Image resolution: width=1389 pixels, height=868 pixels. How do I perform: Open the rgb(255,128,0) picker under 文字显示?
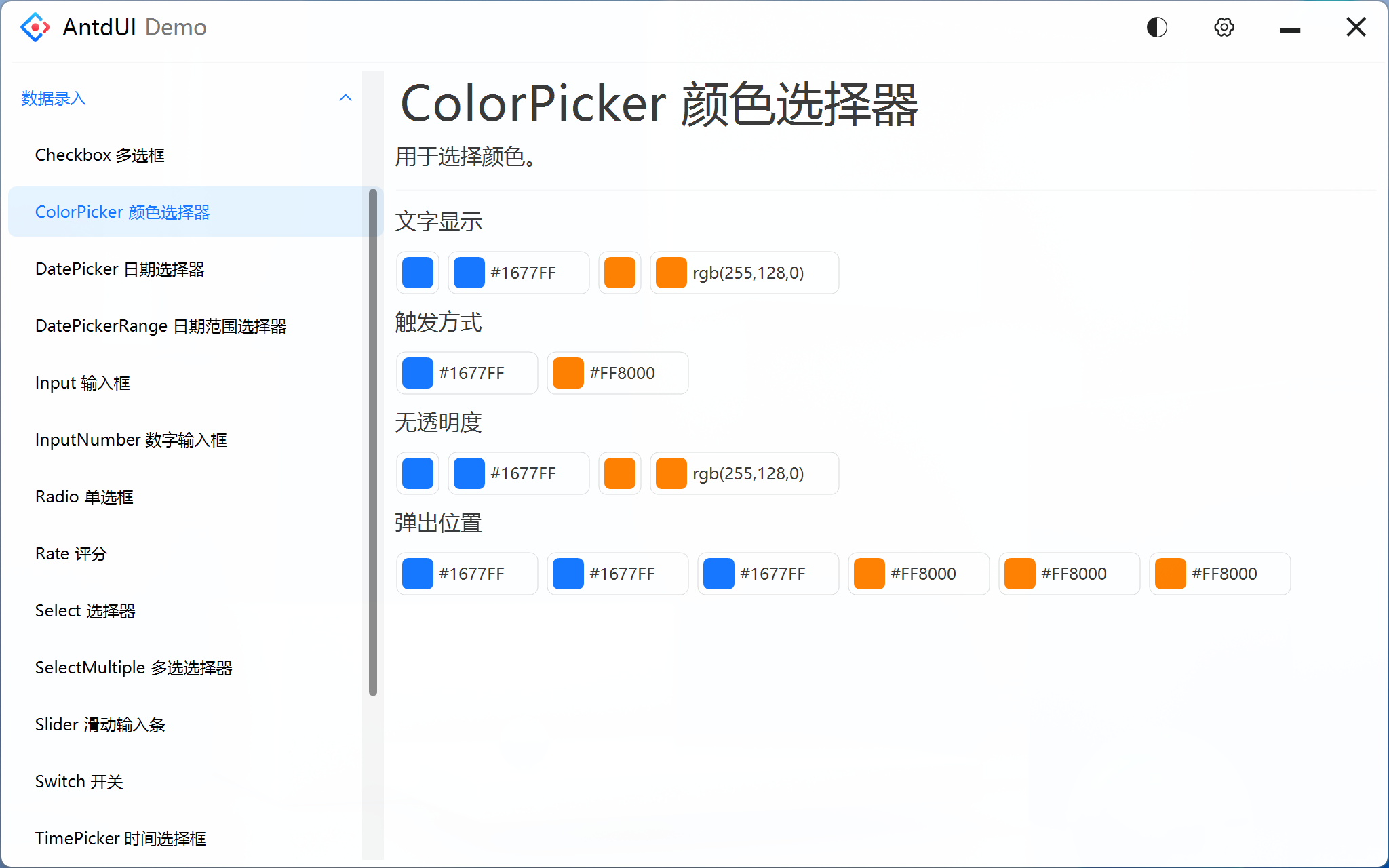[744, 273]
